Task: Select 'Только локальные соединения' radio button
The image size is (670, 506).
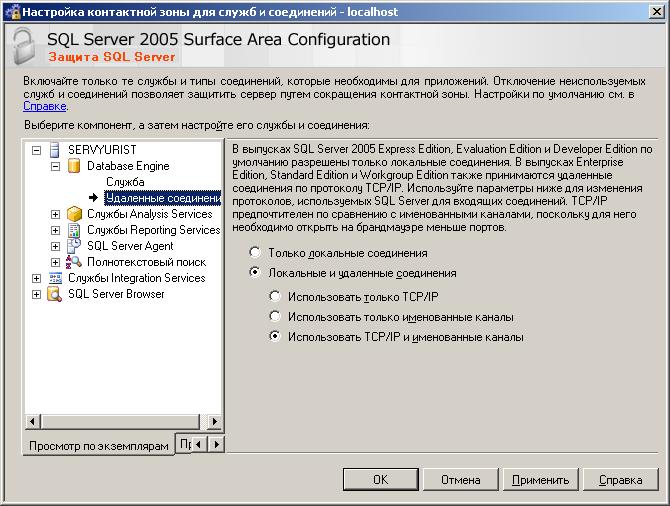Action: [255, 253]
